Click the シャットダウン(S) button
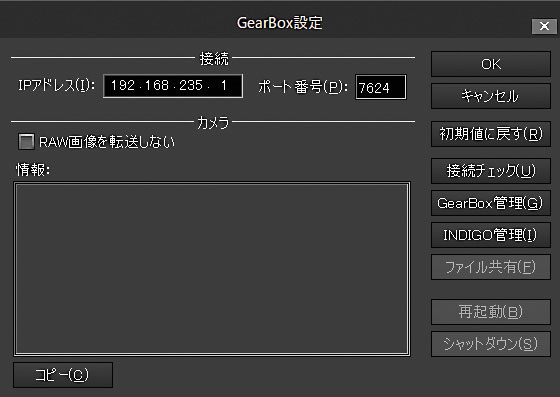The image size is (560, 397). pyautogui.click(x=491, y=344)
